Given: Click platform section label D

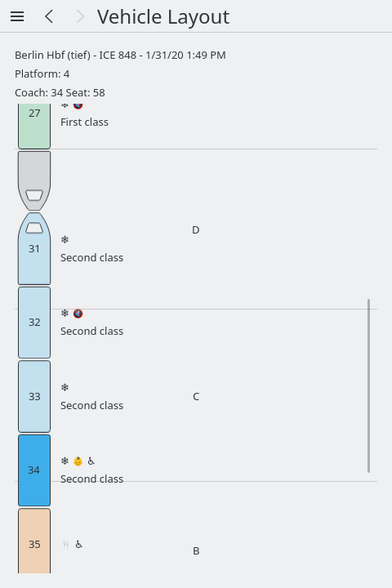Looking at the screenshot, I should pos(195,230).
